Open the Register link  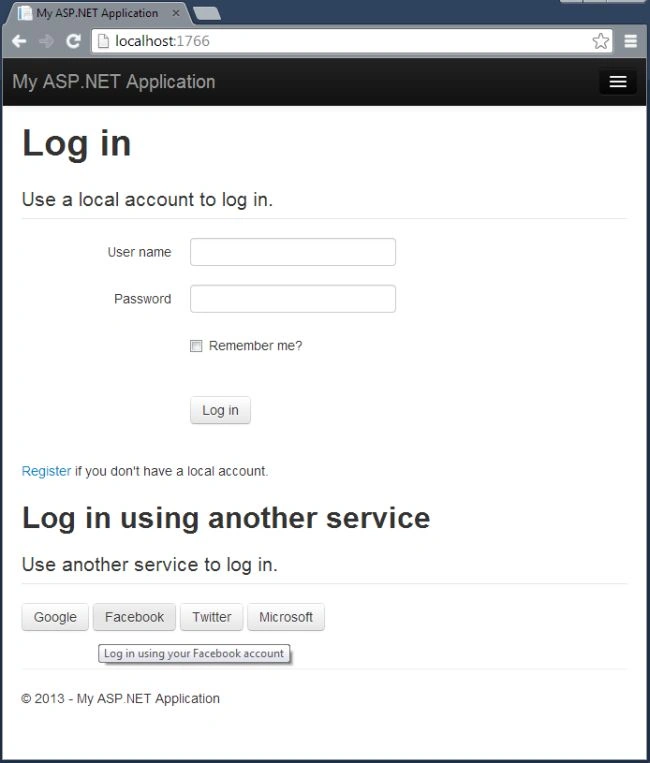(46, 471)
